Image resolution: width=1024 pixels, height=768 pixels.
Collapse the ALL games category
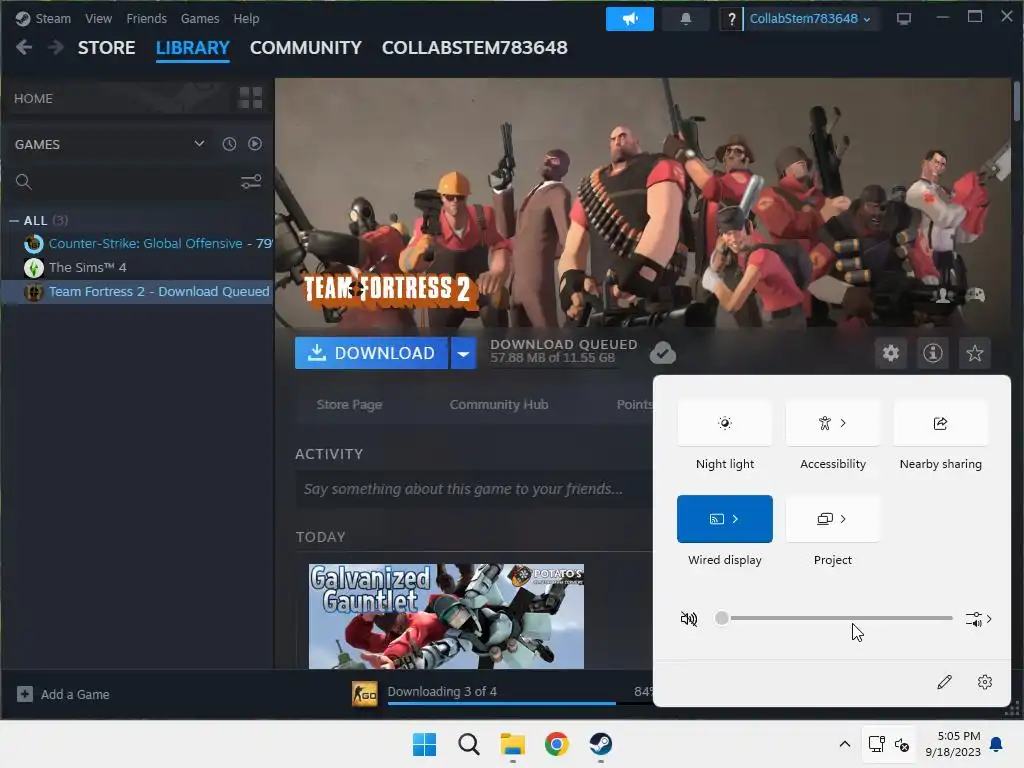(14, 221)
